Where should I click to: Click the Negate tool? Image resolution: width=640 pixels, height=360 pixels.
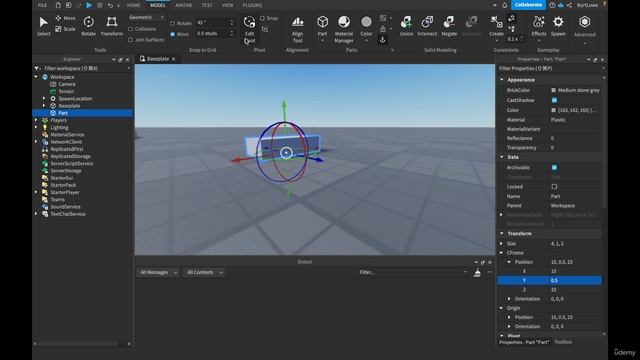pos(449,26)
